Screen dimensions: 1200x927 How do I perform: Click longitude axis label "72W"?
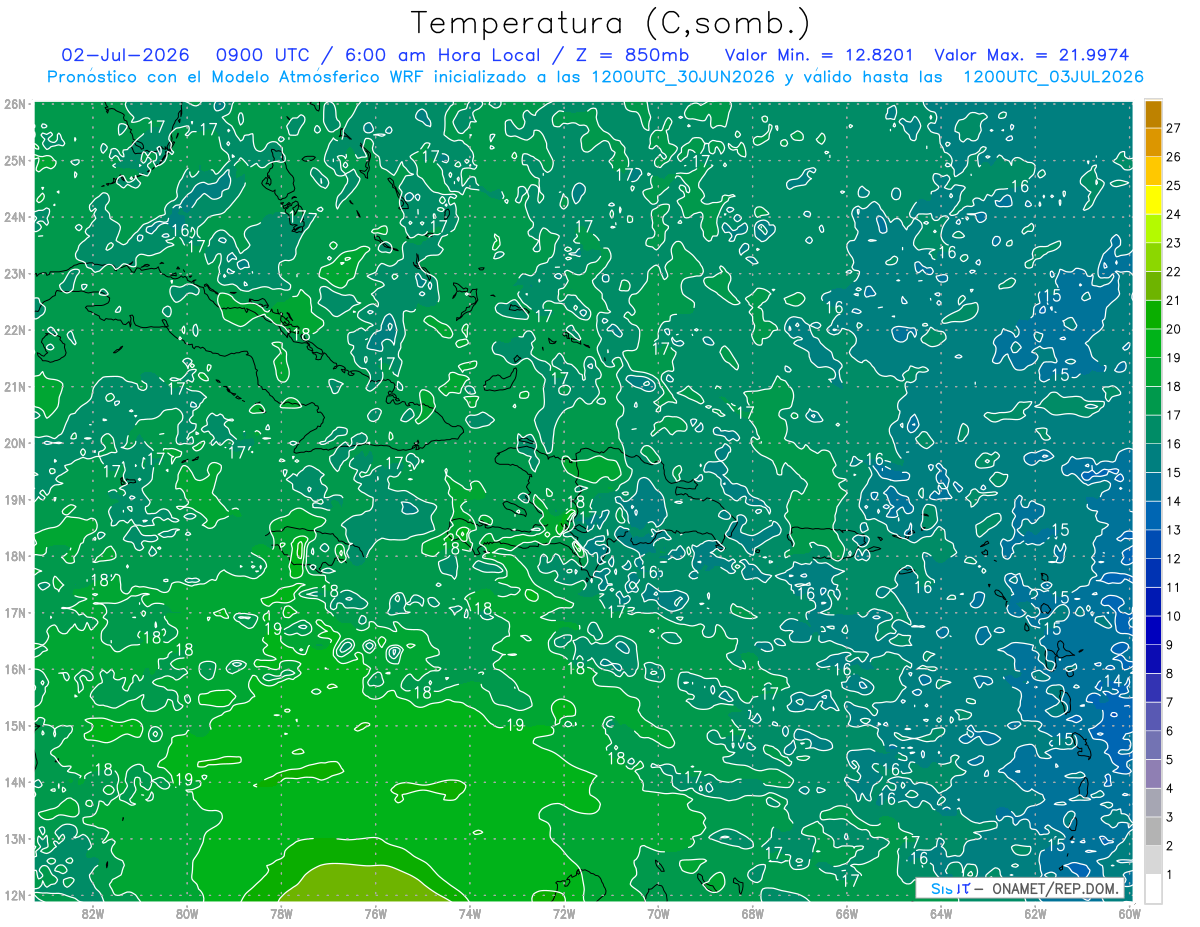point(564,913)
